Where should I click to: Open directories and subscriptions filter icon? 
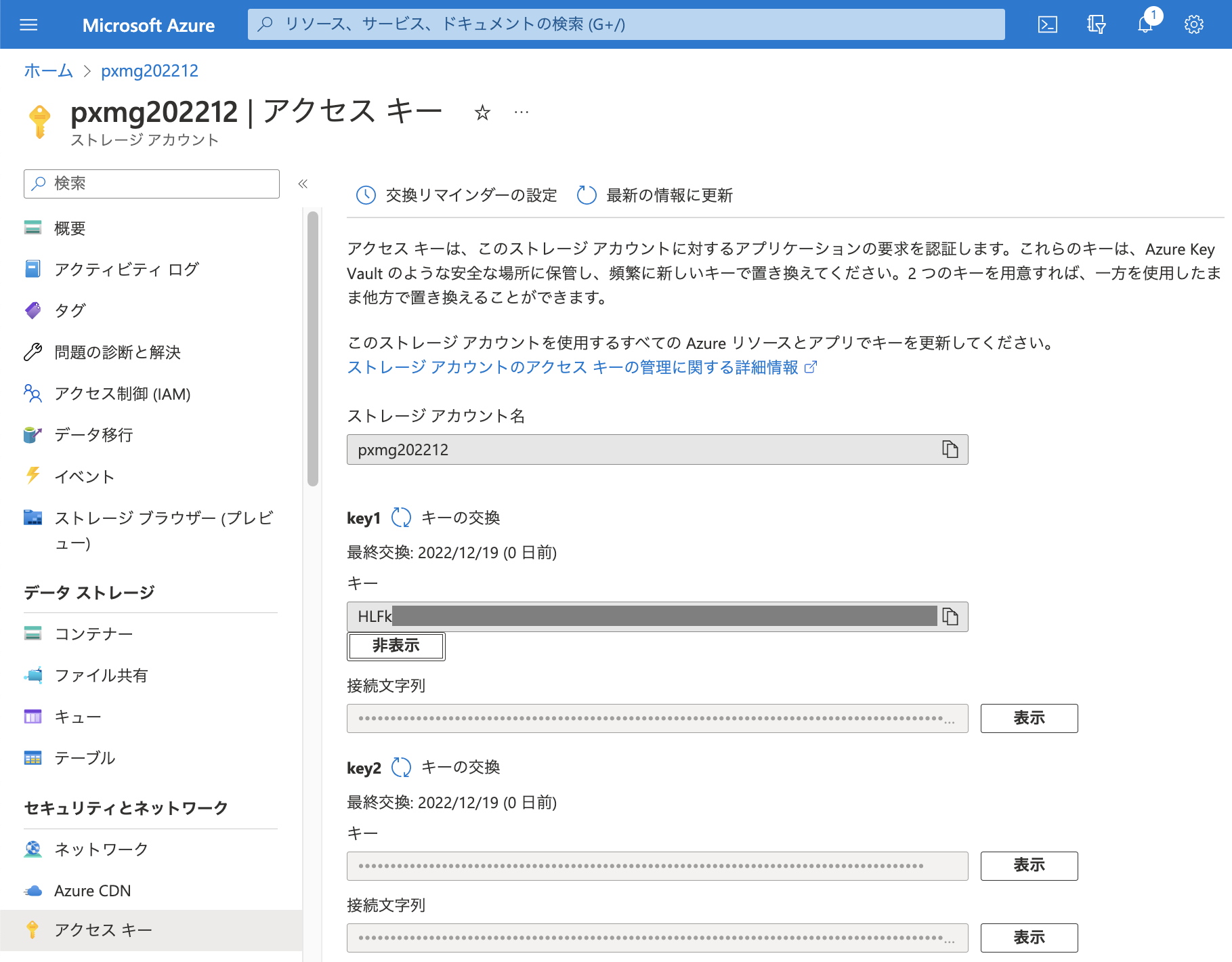(1096, 25)
